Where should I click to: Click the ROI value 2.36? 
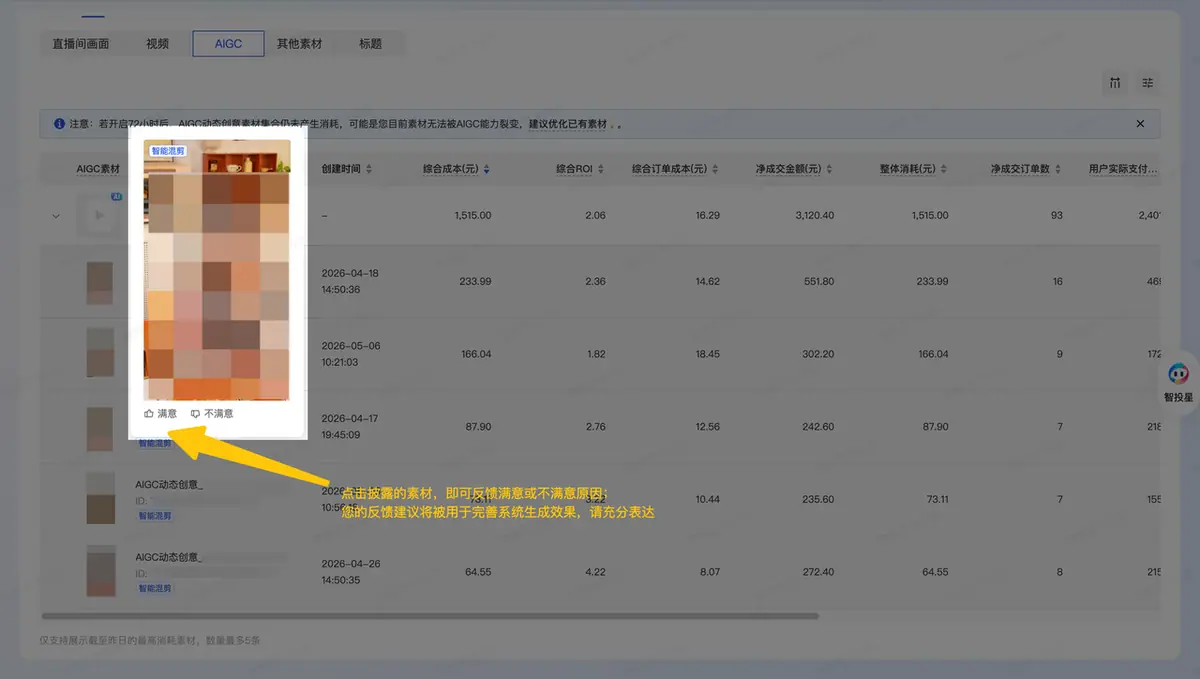point(595,282)
